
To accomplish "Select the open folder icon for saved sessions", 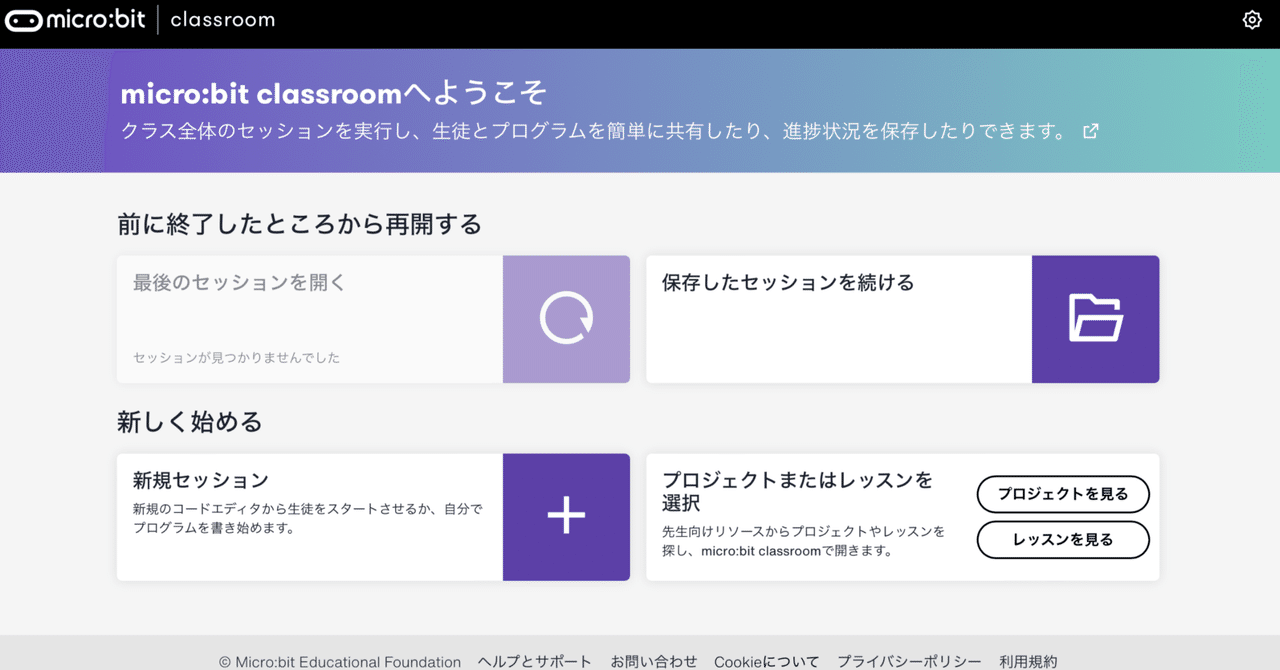I will point(1095,318).
